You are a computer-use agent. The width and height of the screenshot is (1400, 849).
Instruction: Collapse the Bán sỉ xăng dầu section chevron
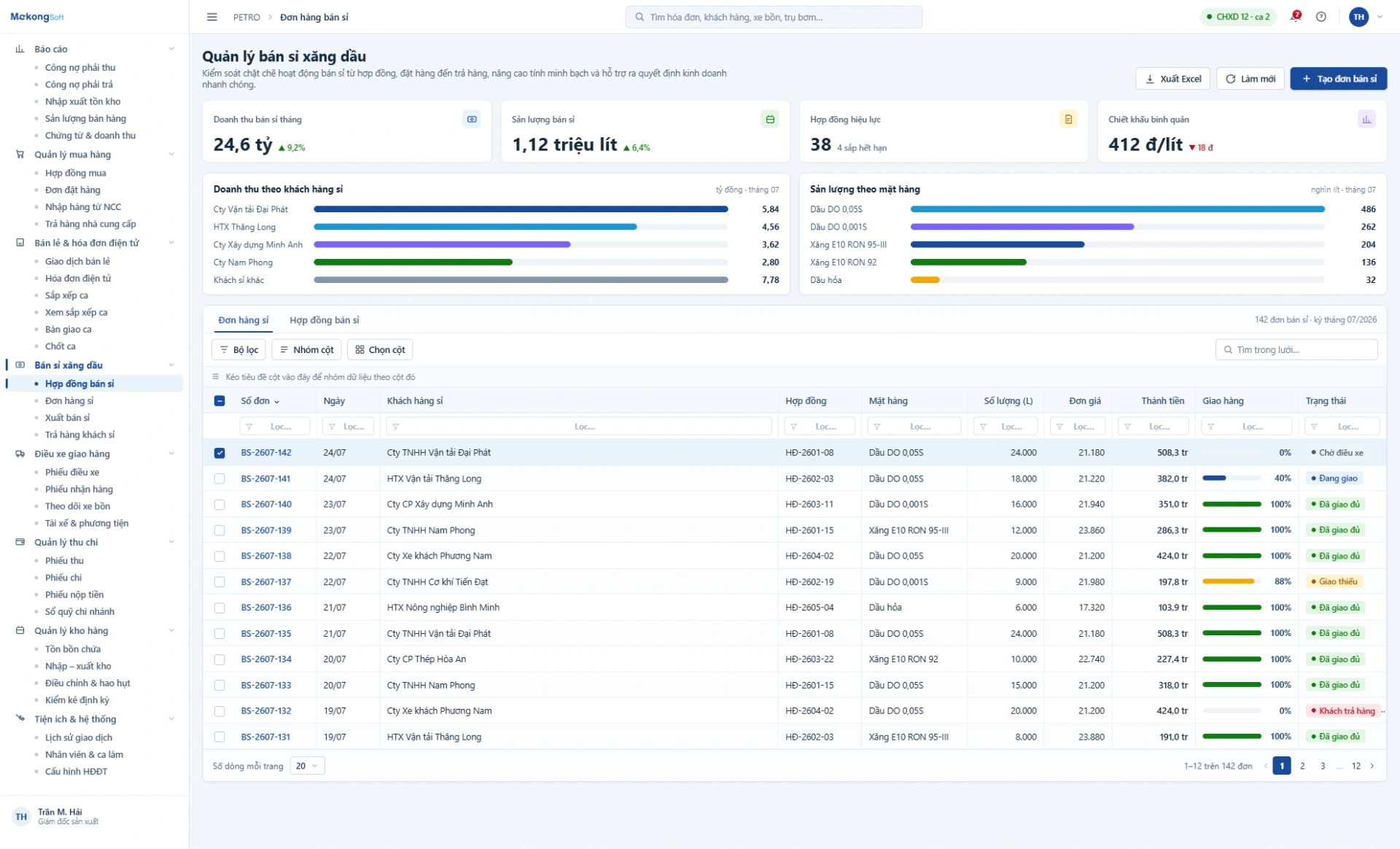click(x=171, y=365)
